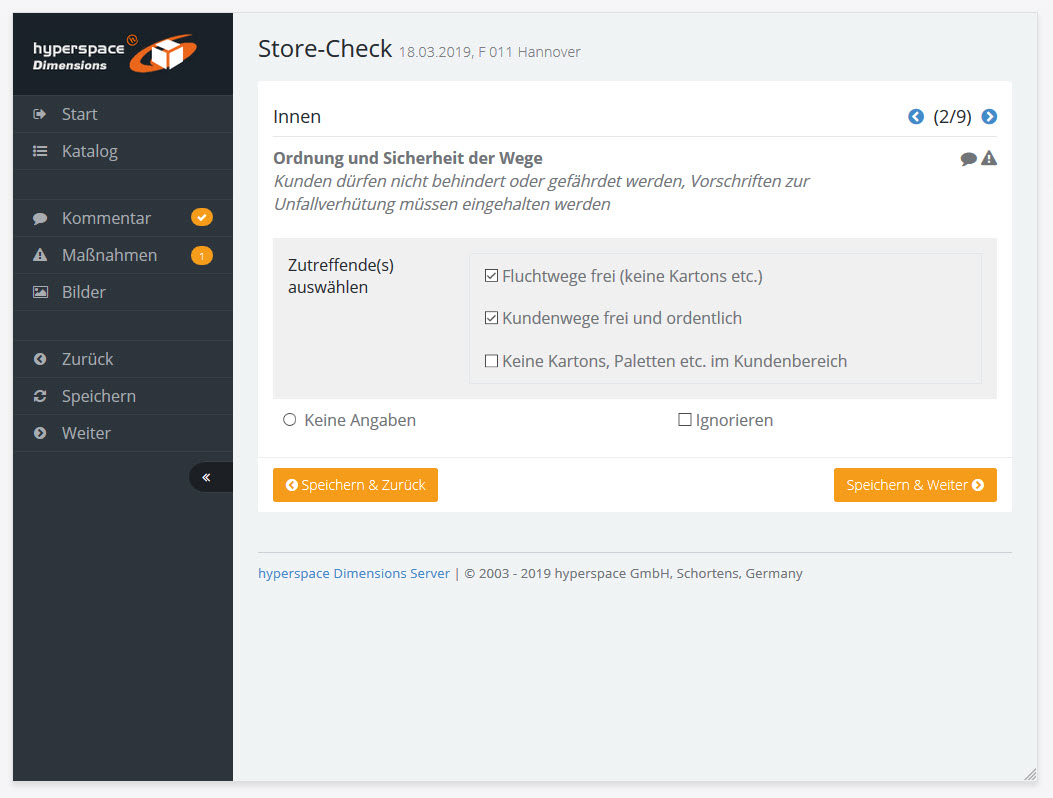Uncheck 'Fluchtwege frei (keine Kartons etc.)'
The height and width of the screenshot is (798, 1053).
pos(491,276)
